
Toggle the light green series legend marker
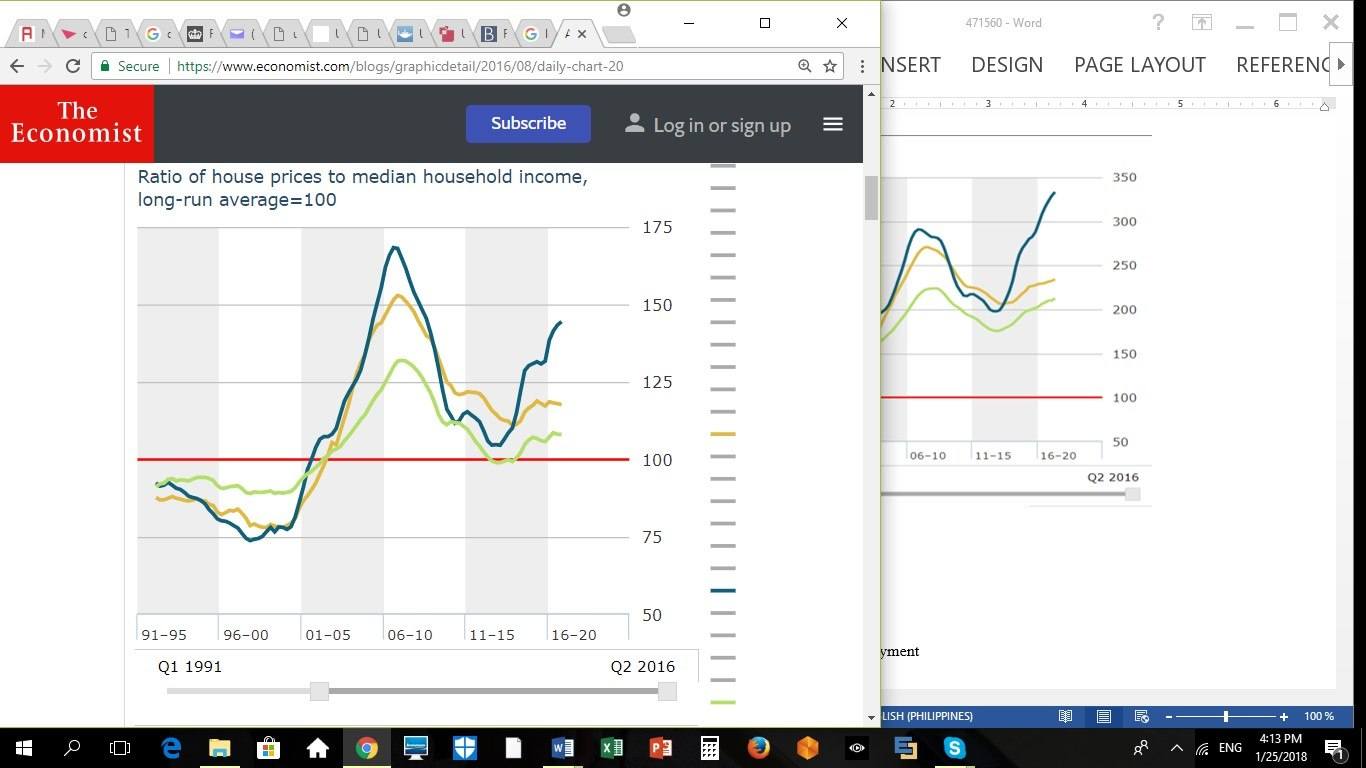click(722, 702)
